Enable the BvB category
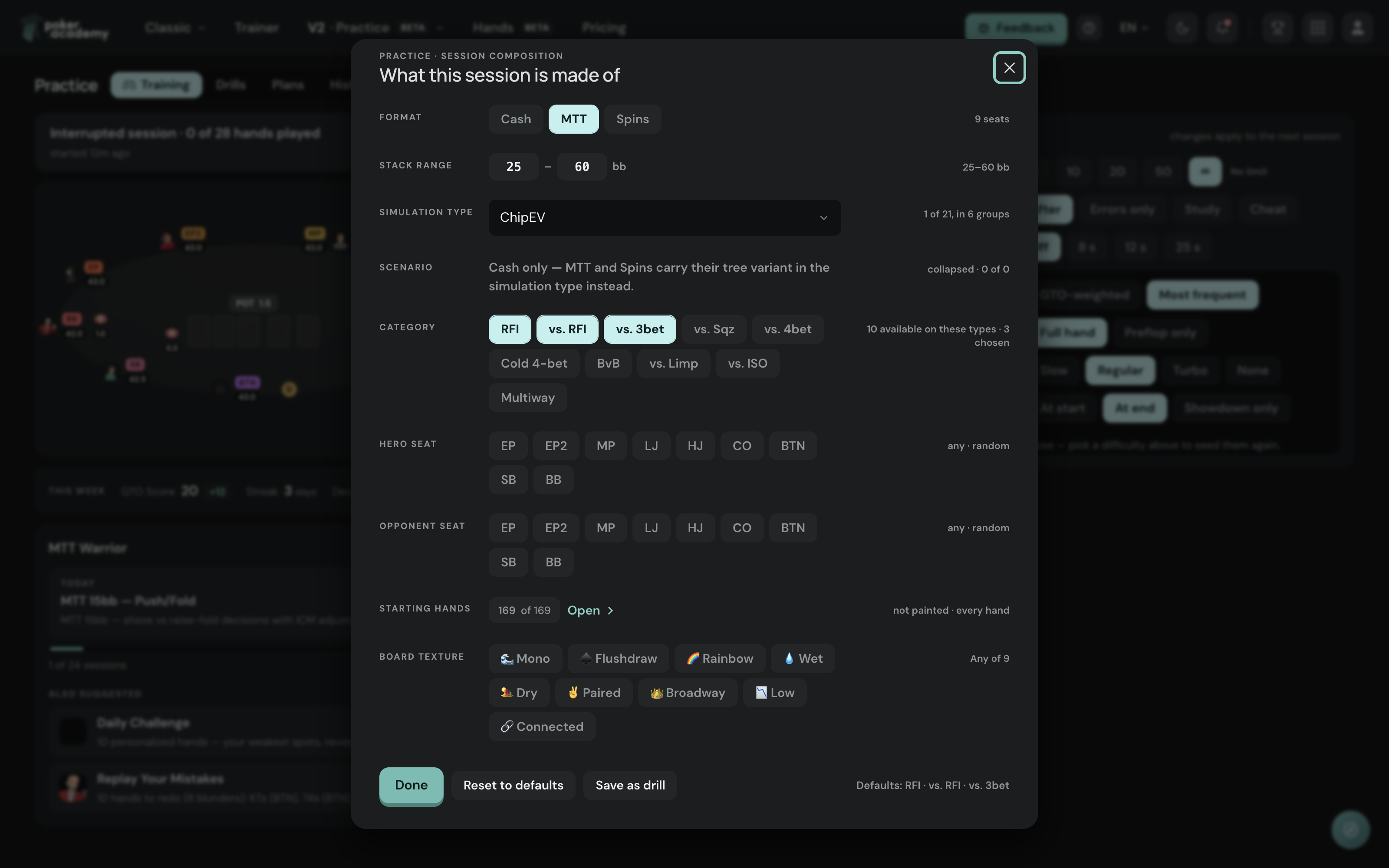 click(x=608, y=363)
